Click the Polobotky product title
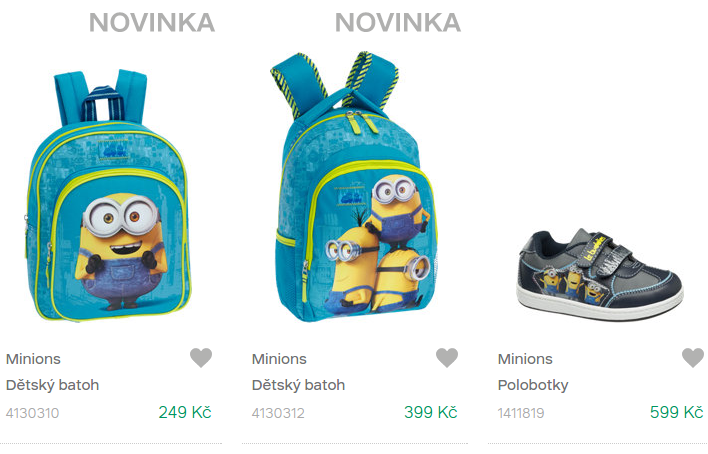Image resolution: width=708 pixels, height=454 pixels. coord(533,385)
